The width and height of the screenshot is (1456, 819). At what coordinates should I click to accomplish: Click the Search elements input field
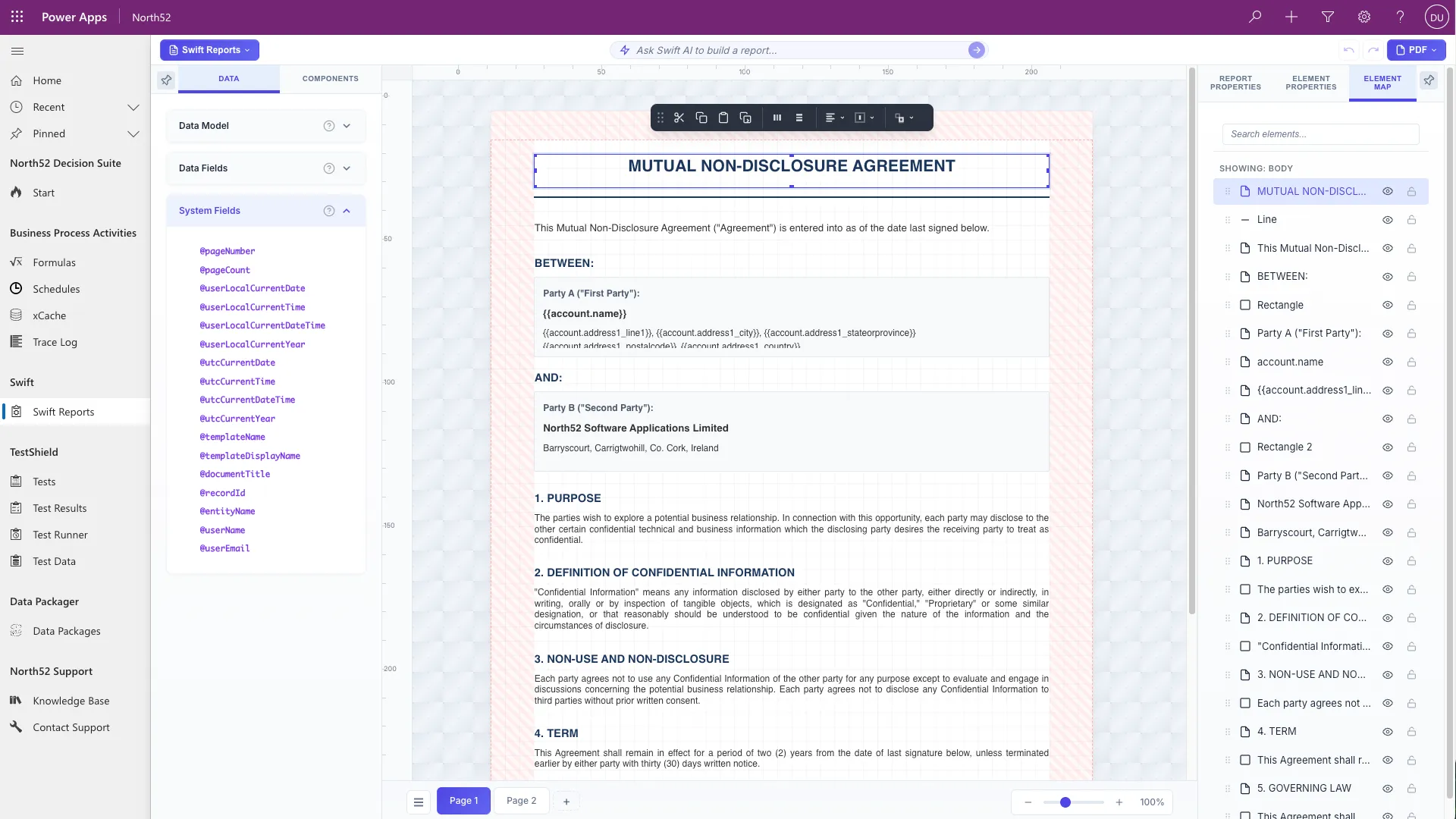(1320, 134)
